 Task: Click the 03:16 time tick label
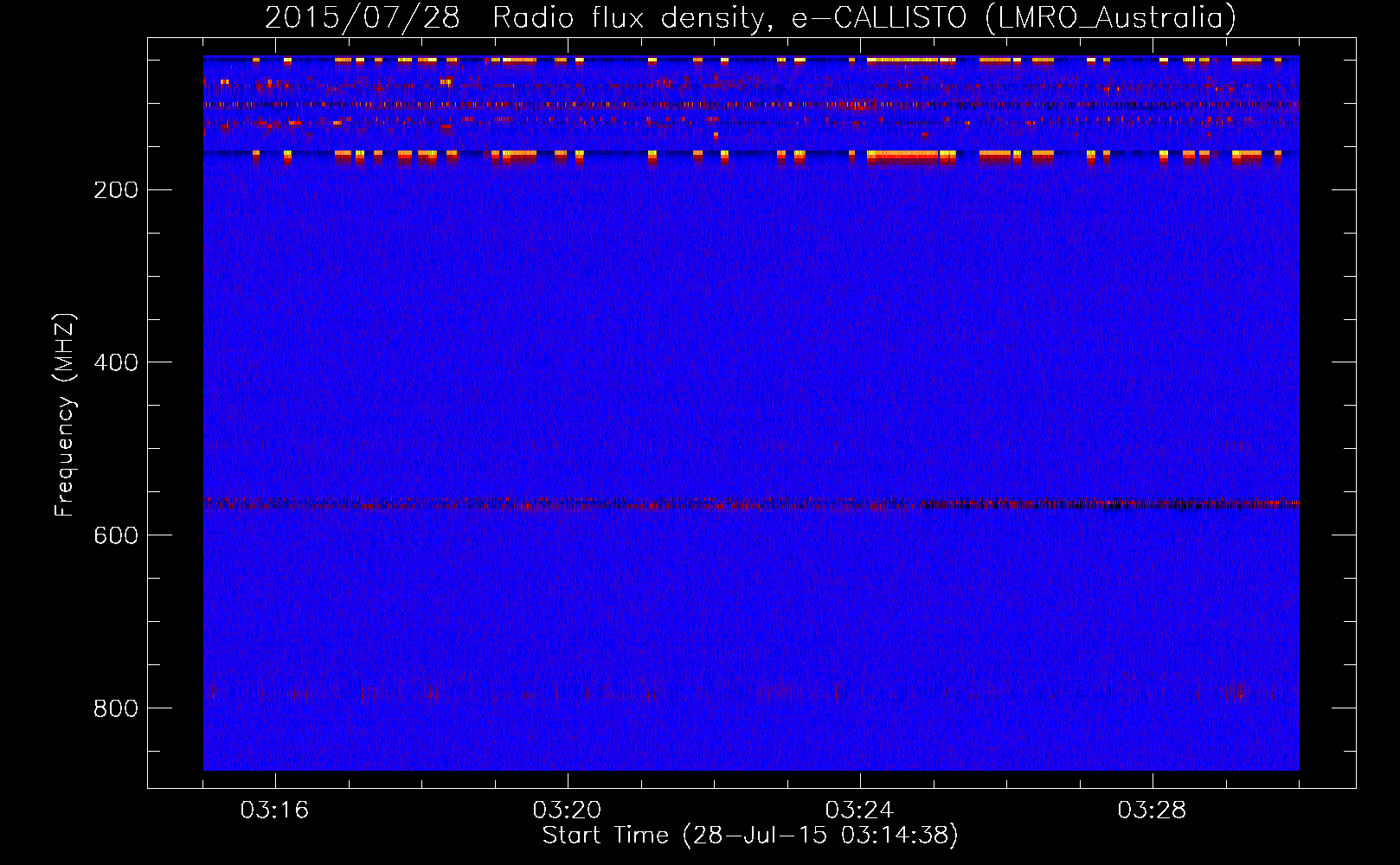275,811
